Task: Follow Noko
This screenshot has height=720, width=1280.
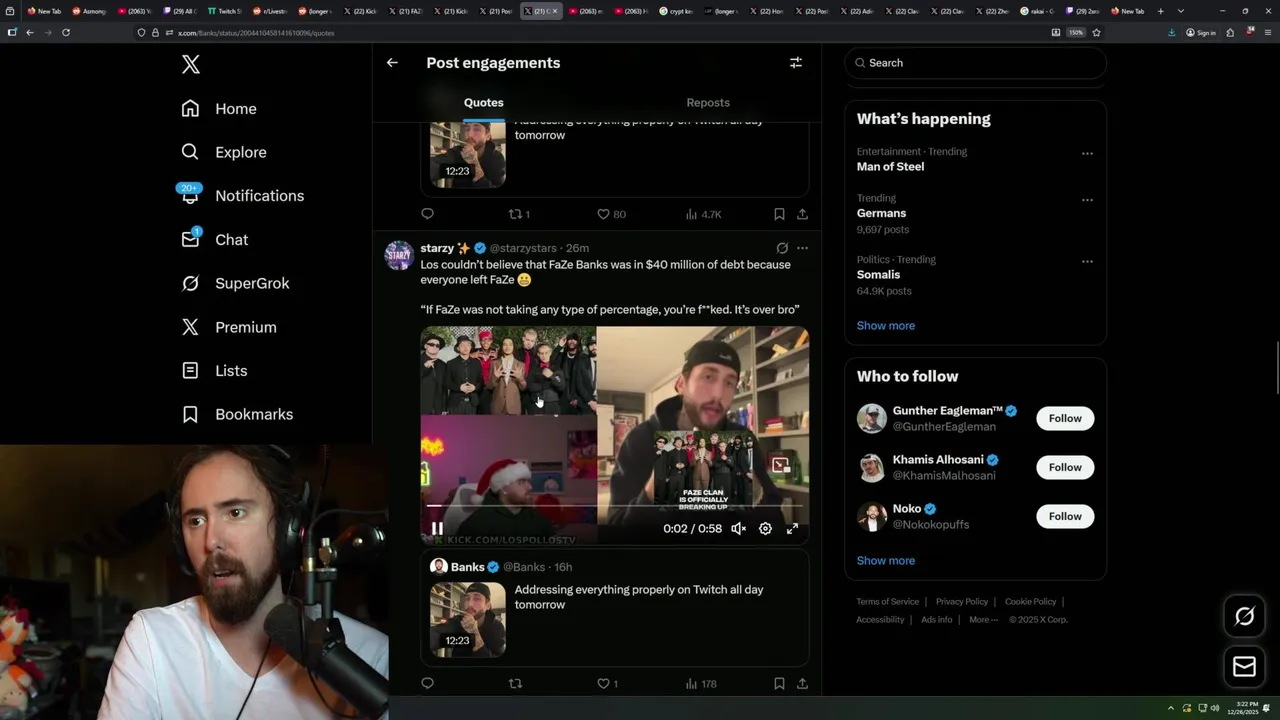Action: pos(1065,516)
